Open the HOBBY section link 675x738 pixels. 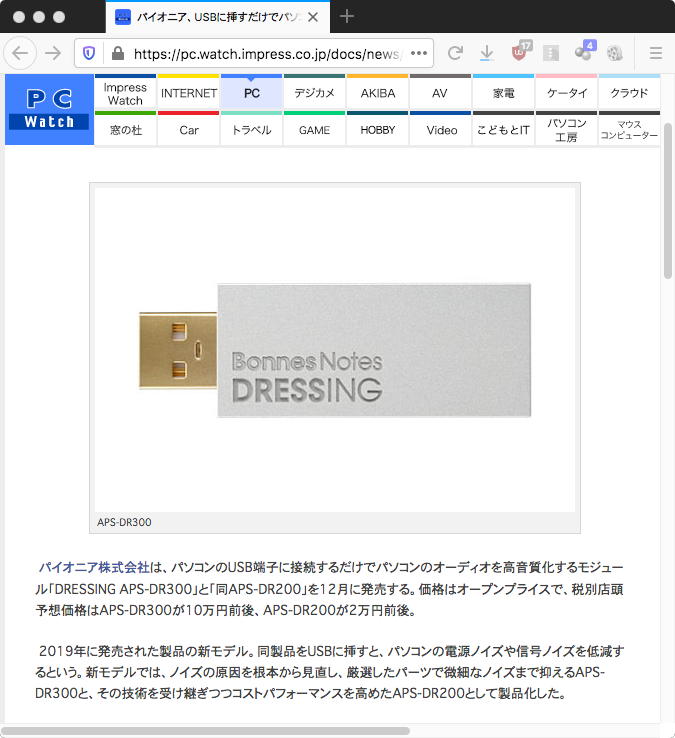point(378,130)
